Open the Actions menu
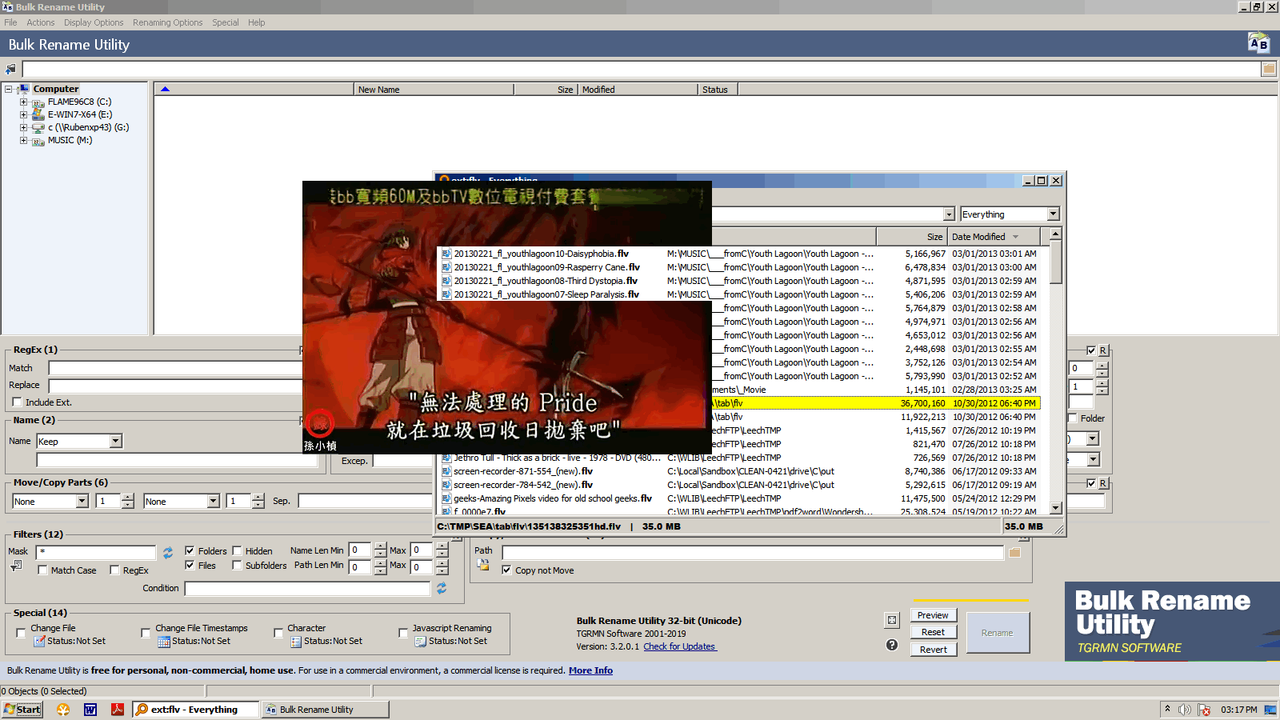 (x=40, y=22)
